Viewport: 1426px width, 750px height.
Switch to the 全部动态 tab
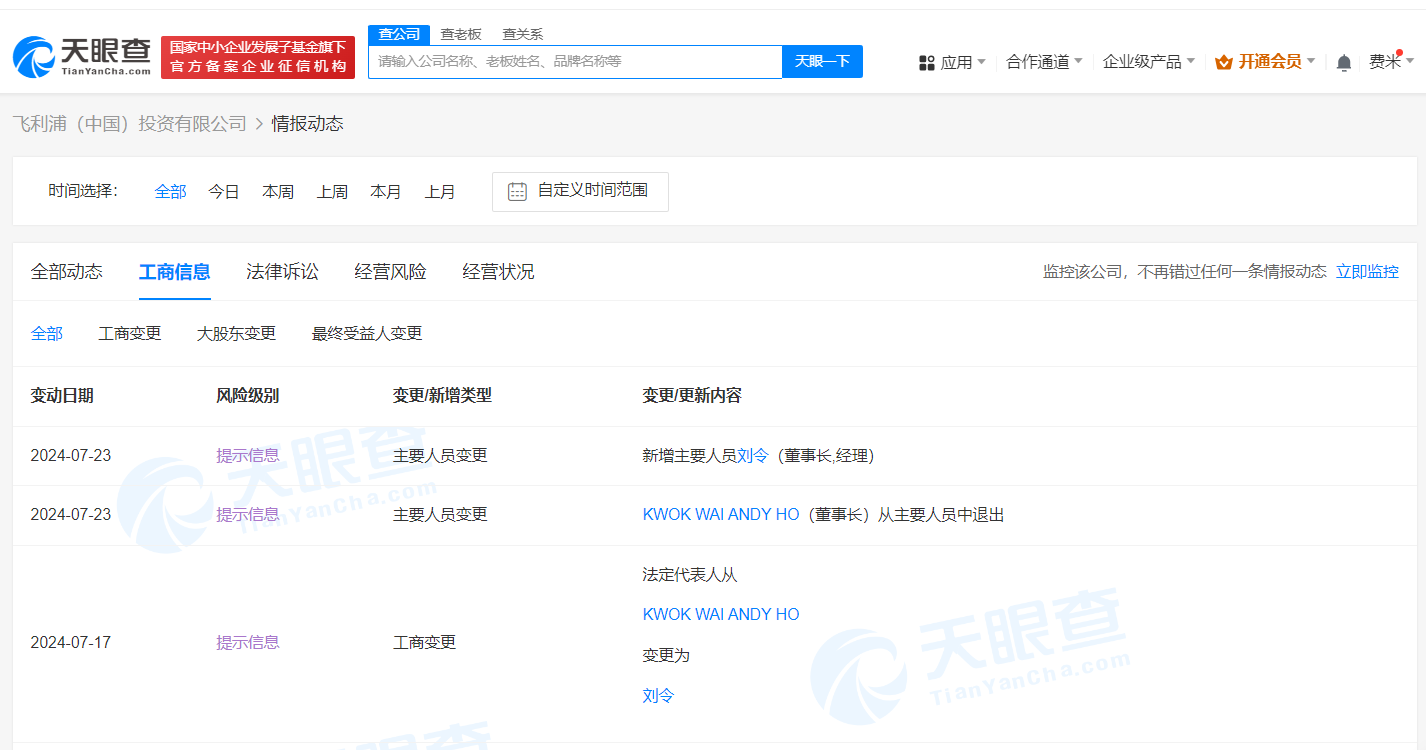[x=67, y=272]
